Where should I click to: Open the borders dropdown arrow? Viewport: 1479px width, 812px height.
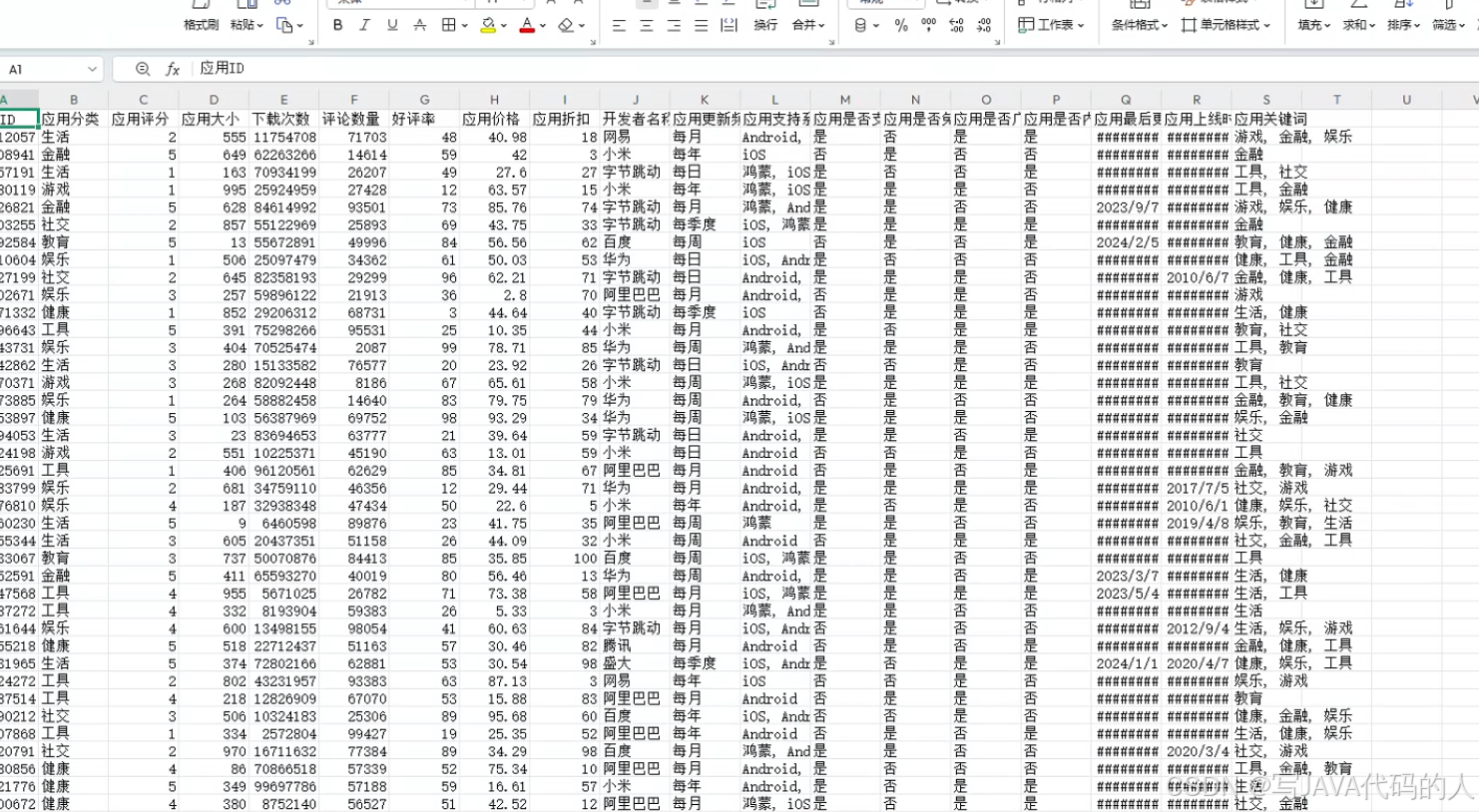(464, 26)
